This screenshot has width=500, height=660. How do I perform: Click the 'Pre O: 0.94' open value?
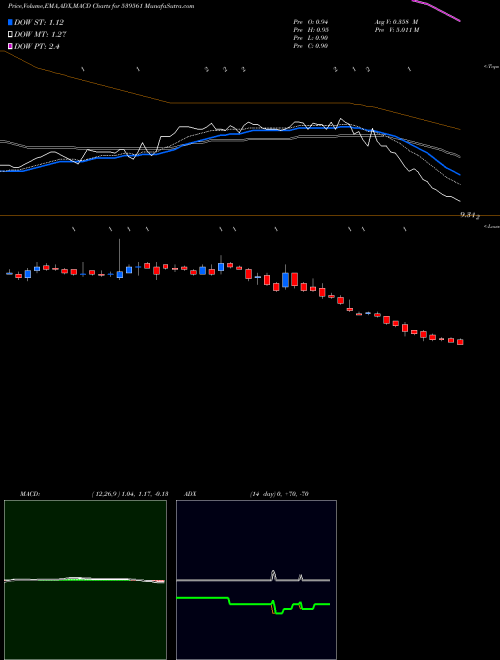click(x=311, y=22)
